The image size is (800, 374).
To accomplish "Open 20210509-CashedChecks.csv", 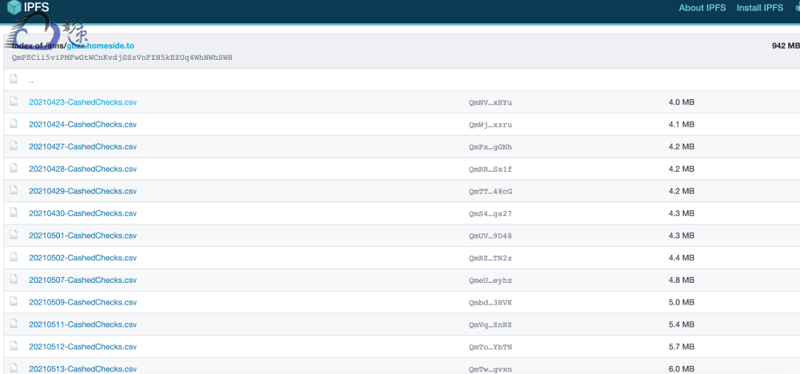I will tap(83, 302).
